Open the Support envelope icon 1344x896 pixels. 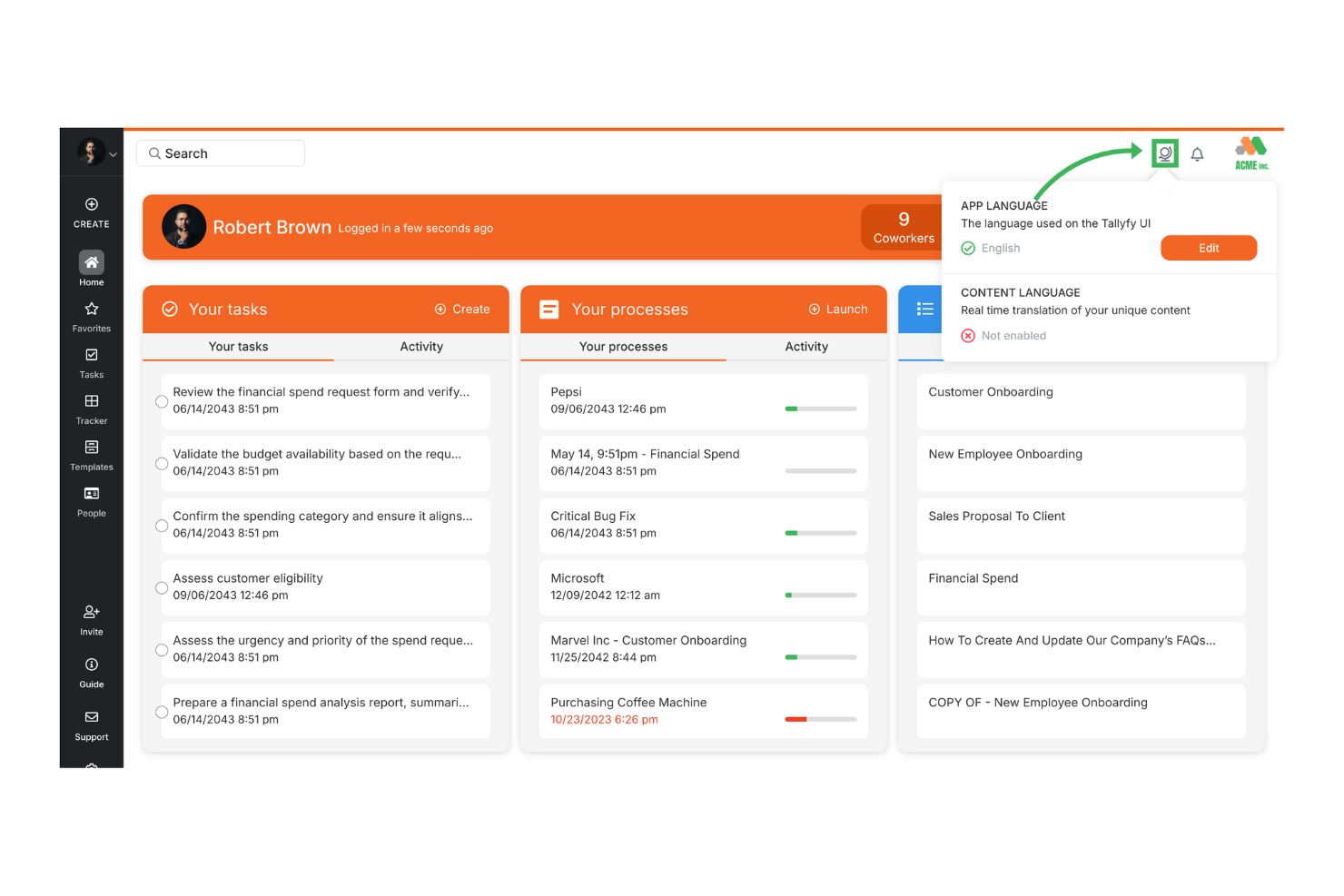[x=92, y=717]
